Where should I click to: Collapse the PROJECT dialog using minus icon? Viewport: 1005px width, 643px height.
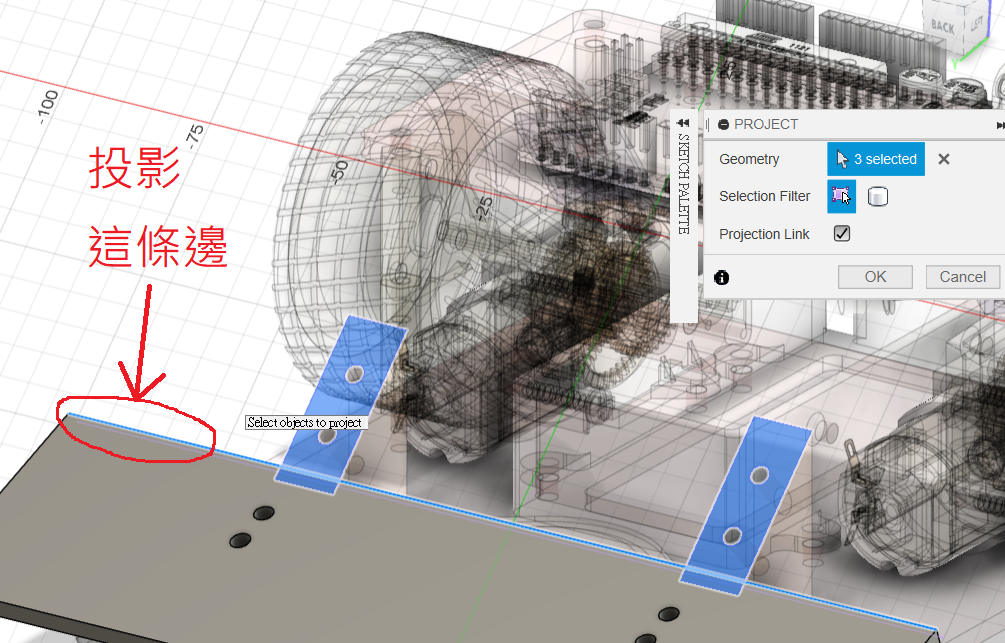tap(723, 124)
